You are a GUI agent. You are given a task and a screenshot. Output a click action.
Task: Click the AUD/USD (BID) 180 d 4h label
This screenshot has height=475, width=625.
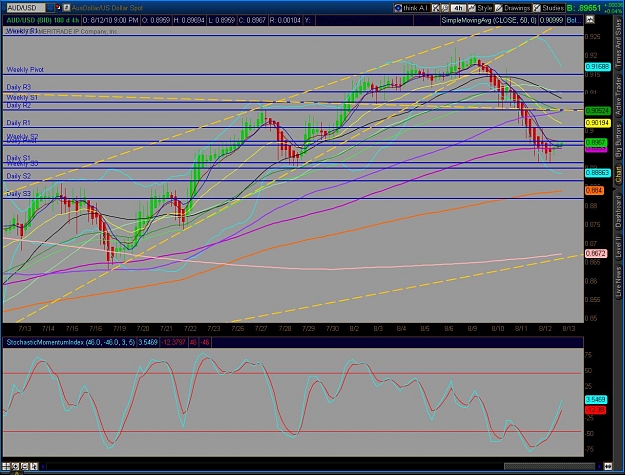[42, 20]
